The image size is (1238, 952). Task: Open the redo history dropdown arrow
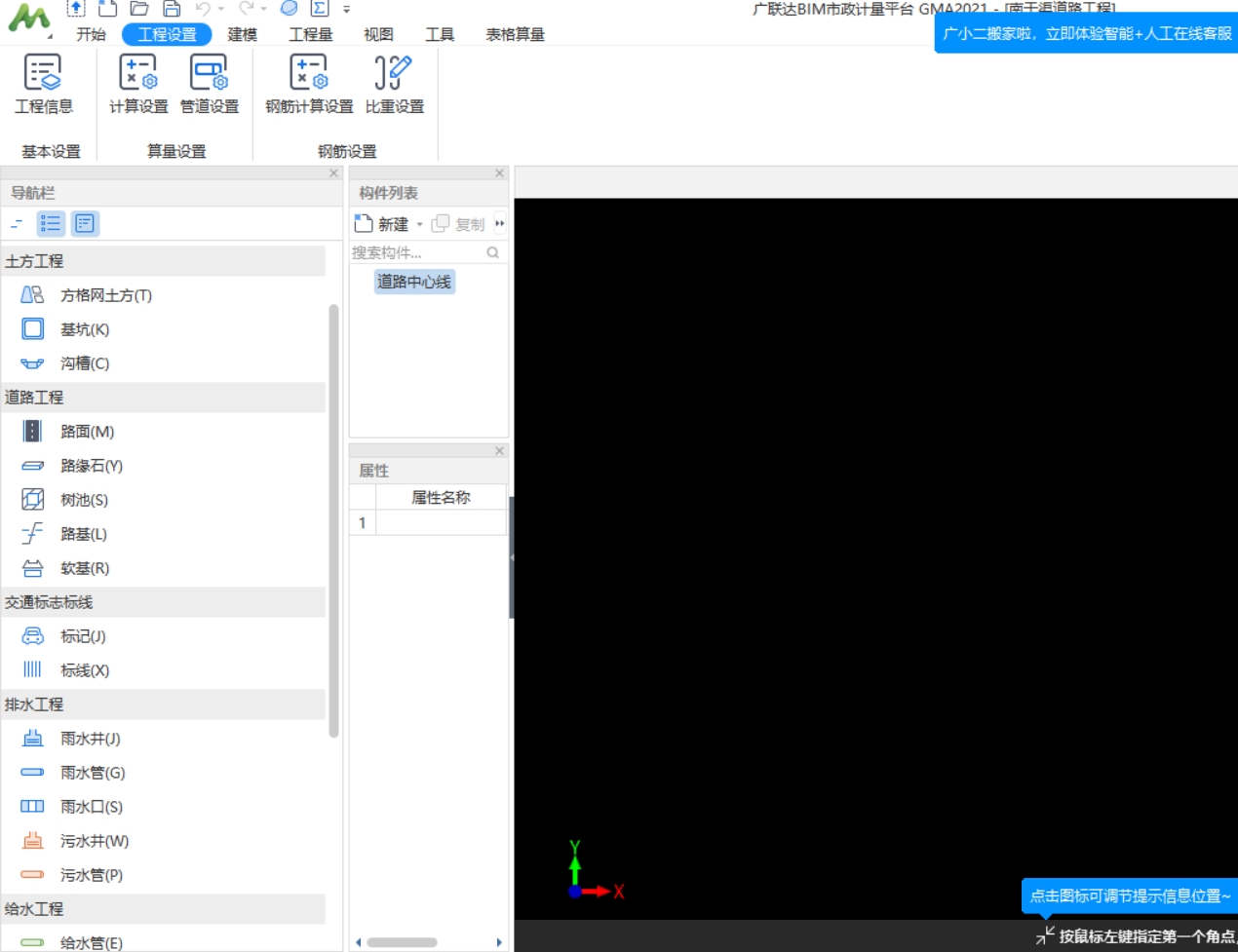pos(263,9)
